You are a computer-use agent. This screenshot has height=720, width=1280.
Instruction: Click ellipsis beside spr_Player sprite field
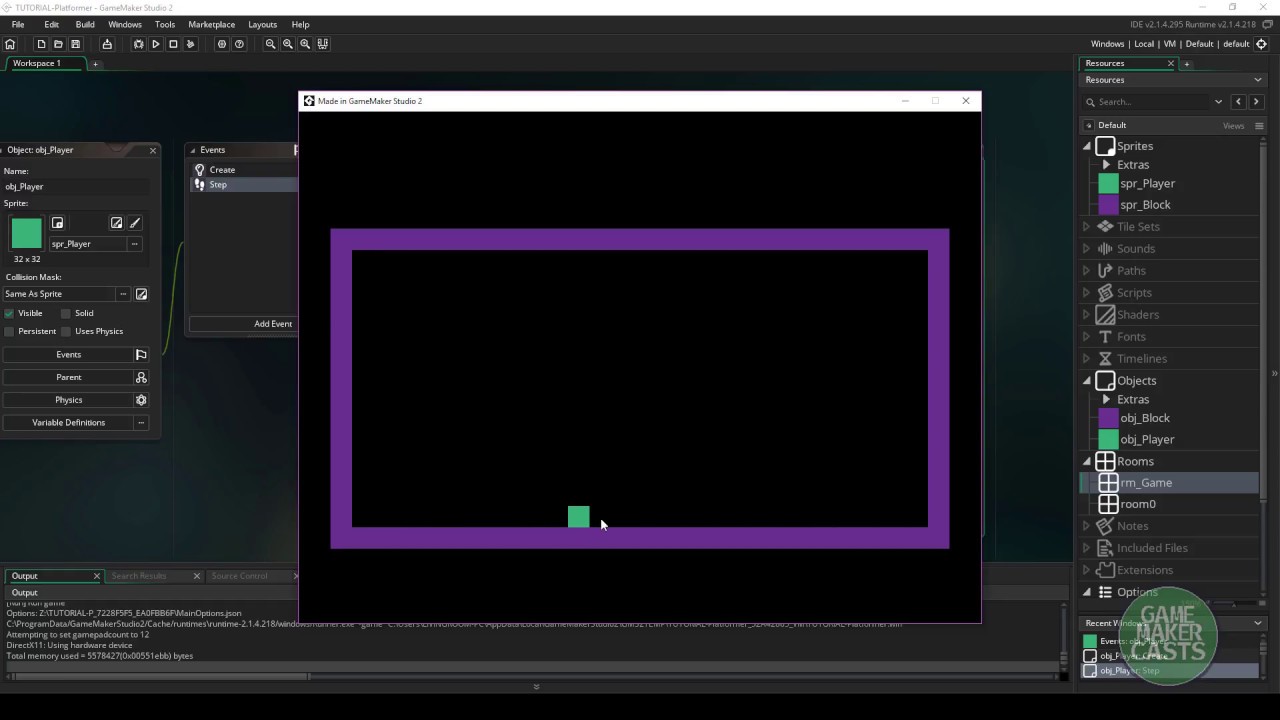[135, 244]
